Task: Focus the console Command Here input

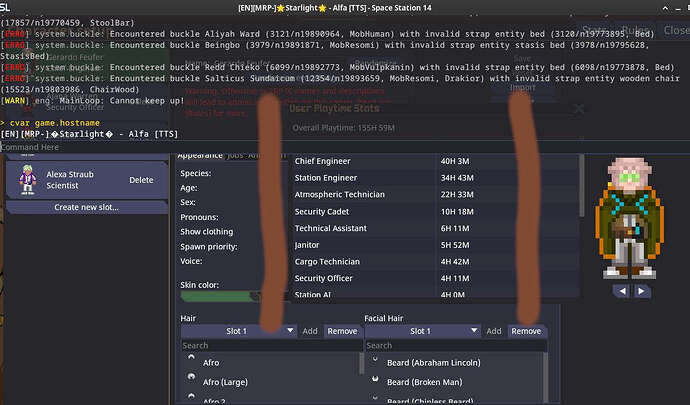Action: (345, 147)
